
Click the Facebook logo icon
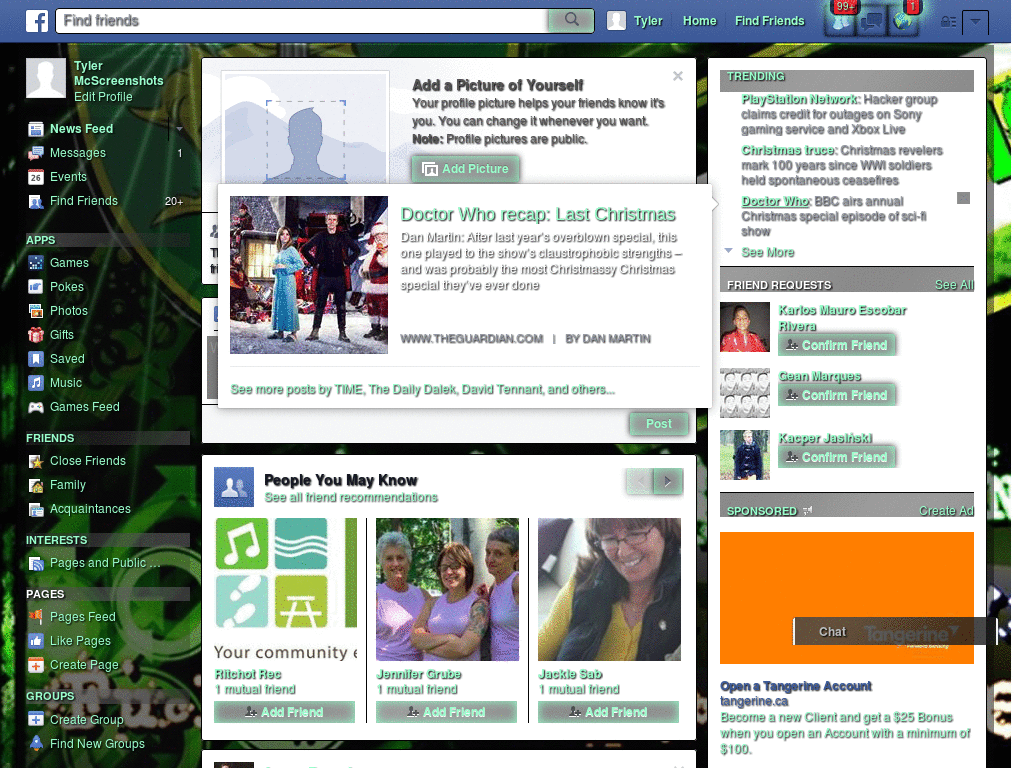(x=37, y=21)
